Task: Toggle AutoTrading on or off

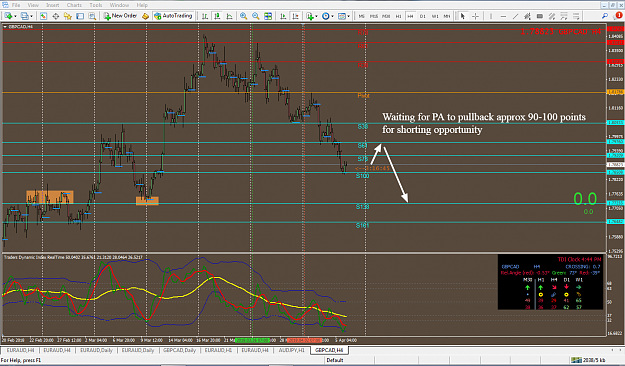Action: (173, 16)
